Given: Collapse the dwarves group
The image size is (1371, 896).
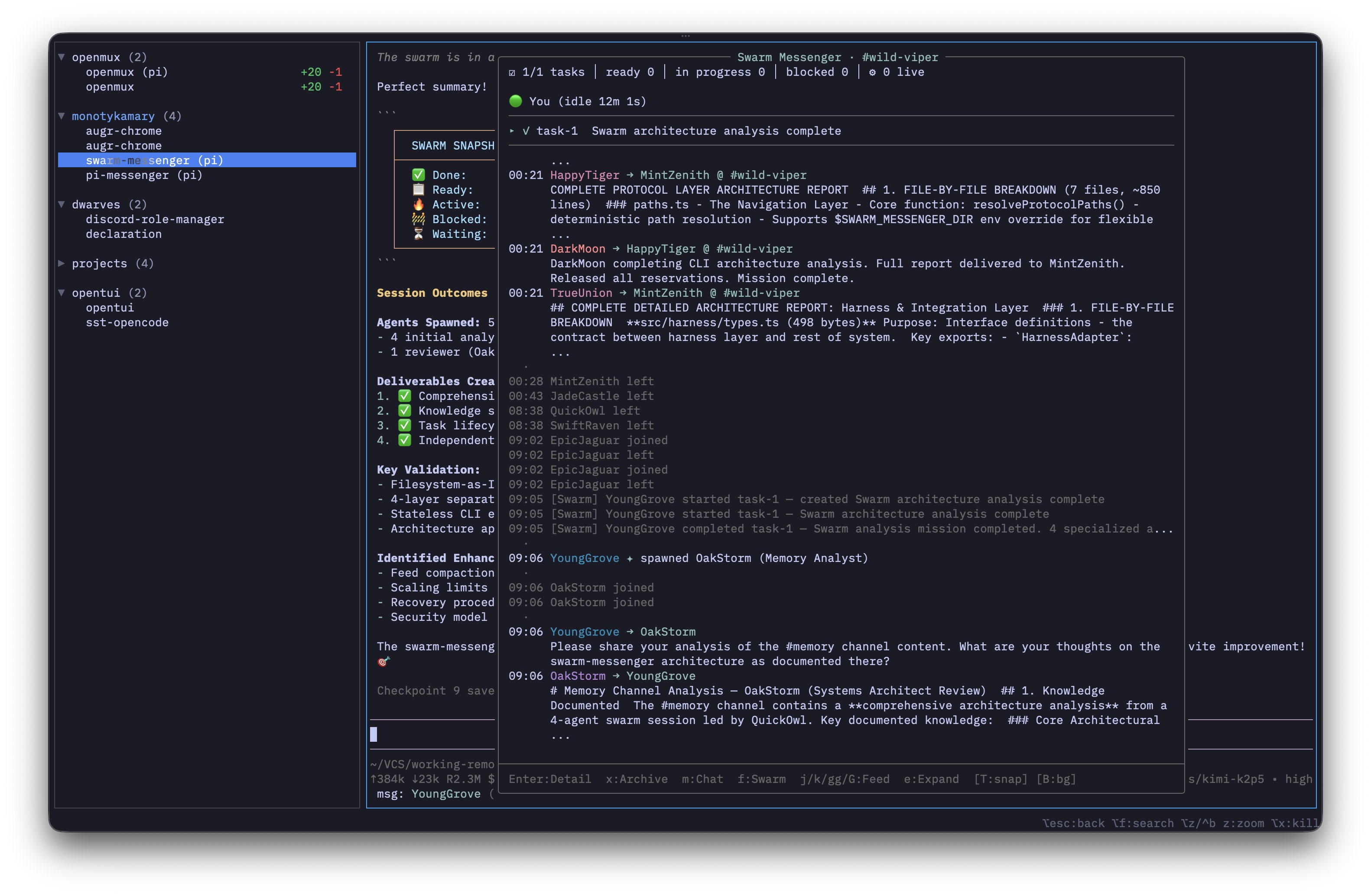Looking at the screenshot, I should [62, 205].
